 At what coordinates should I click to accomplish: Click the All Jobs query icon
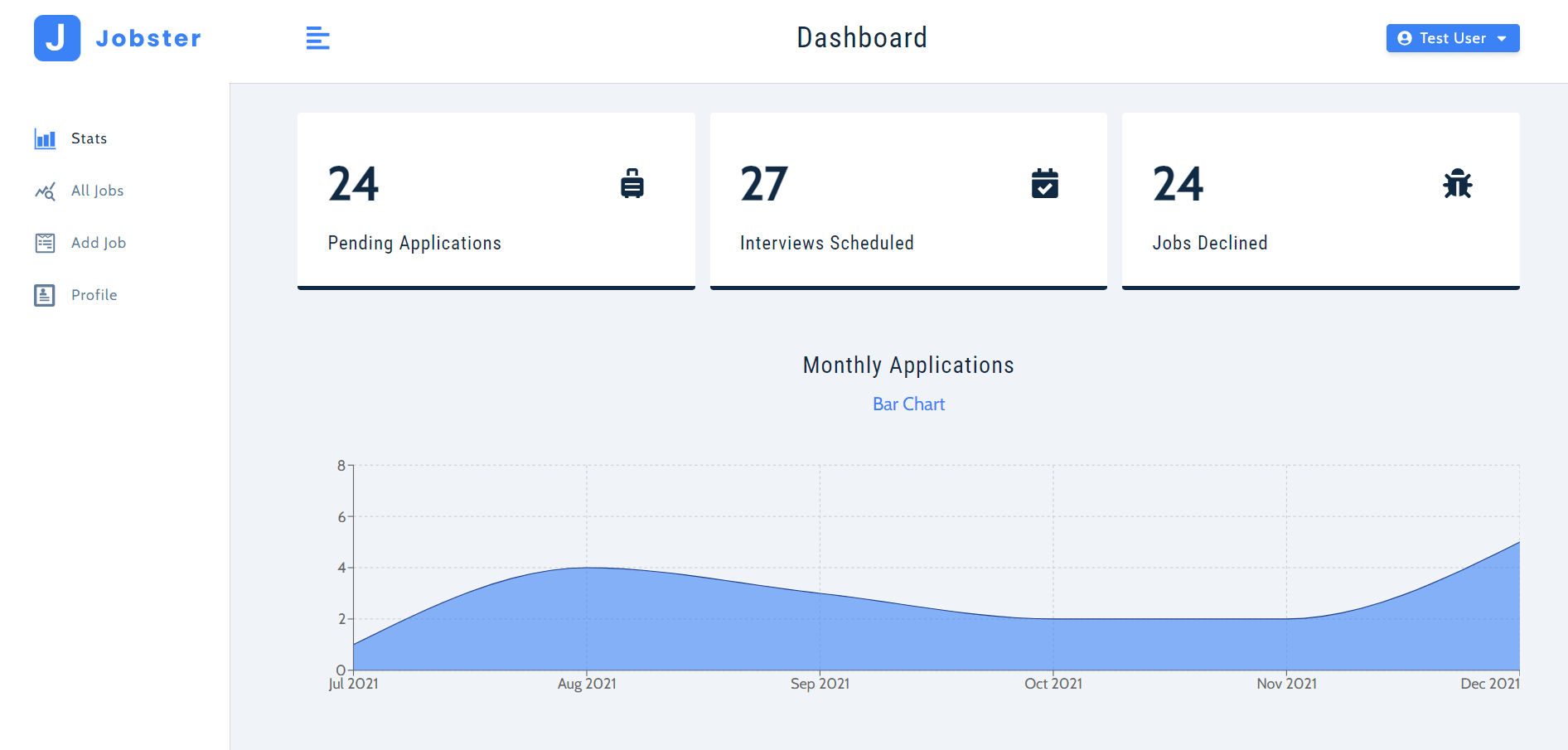45,191
